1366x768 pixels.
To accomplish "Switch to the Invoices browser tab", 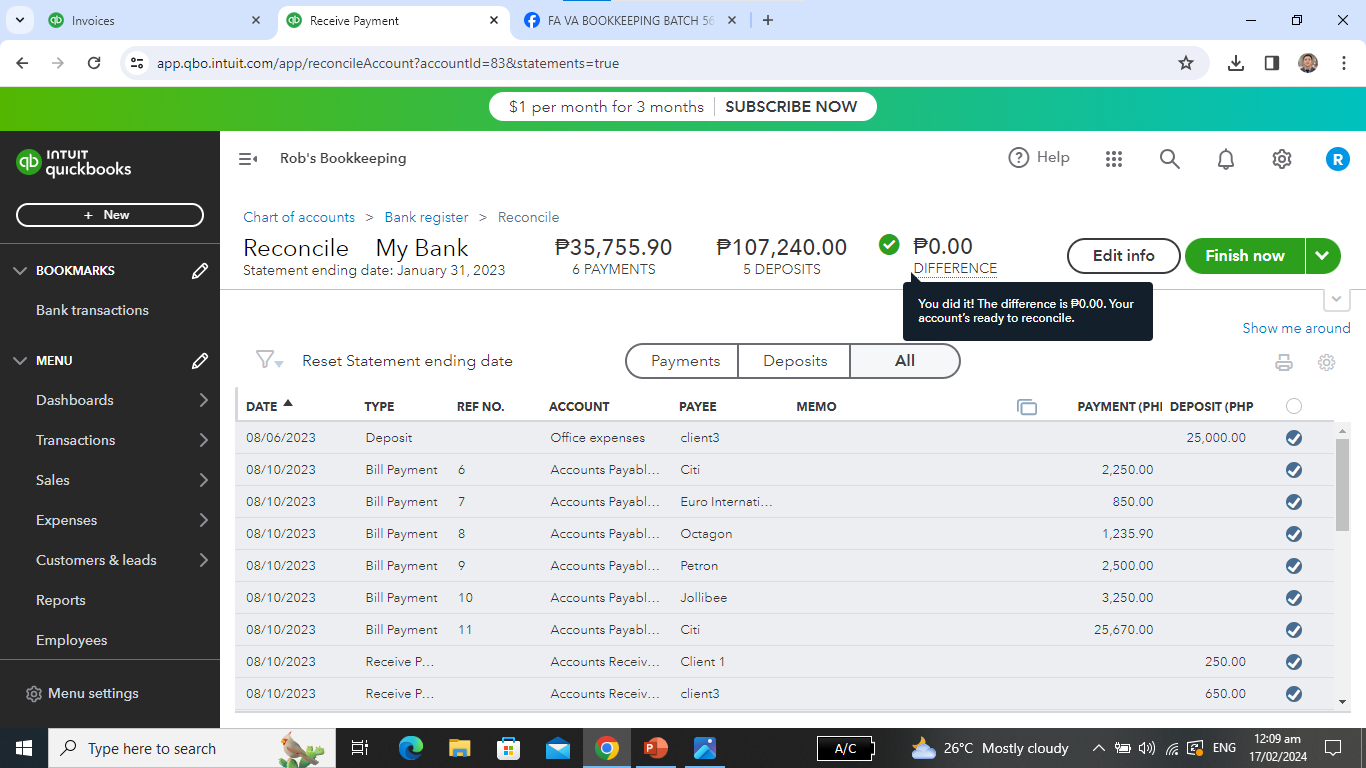I will (155, 20).
